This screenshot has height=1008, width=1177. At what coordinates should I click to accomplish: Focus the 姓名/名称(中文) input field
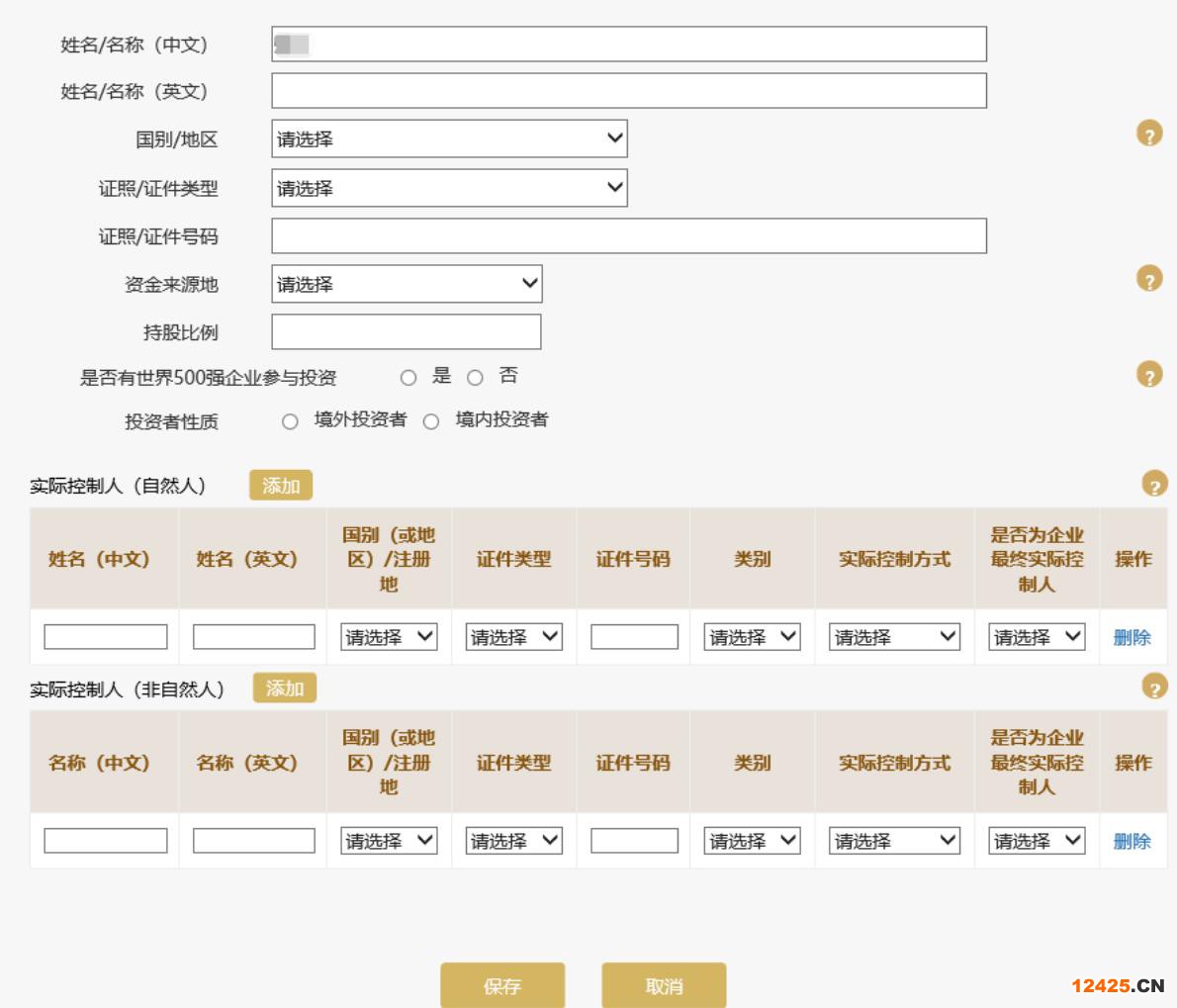pyautogui.click(x=629, y=45)
